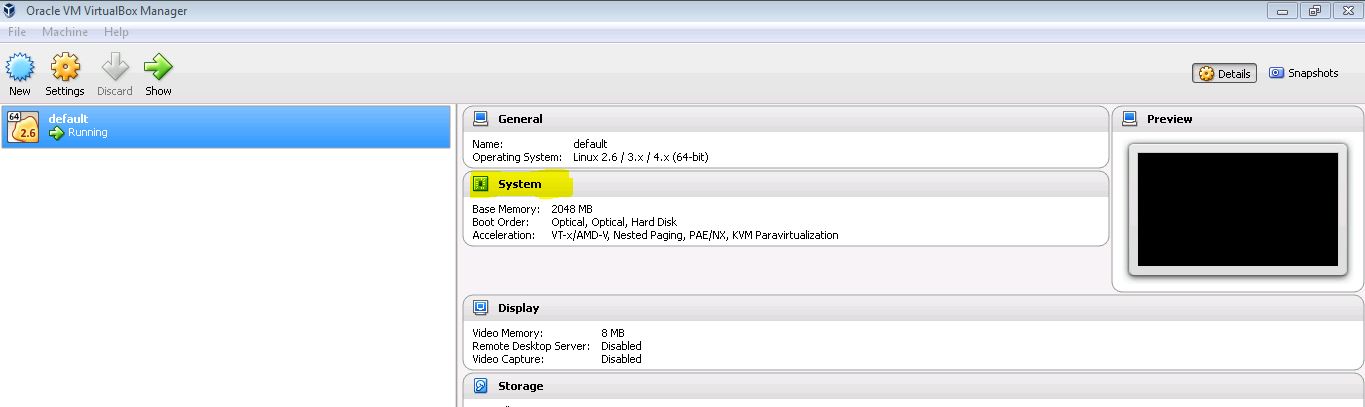Click the green Show arrow icon
Viewport: 1365px width, 407px height.
[x=158, y=67]
